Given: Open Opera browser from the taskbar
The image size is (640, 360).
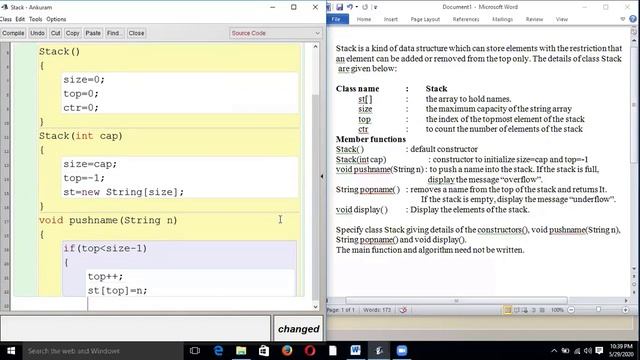Looking at the screenshot, I should (310, 351).
